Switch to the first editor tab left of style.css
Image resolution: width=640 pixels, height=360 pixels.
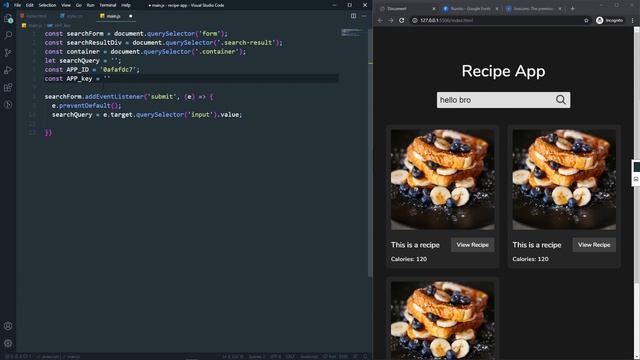(35, 16)
